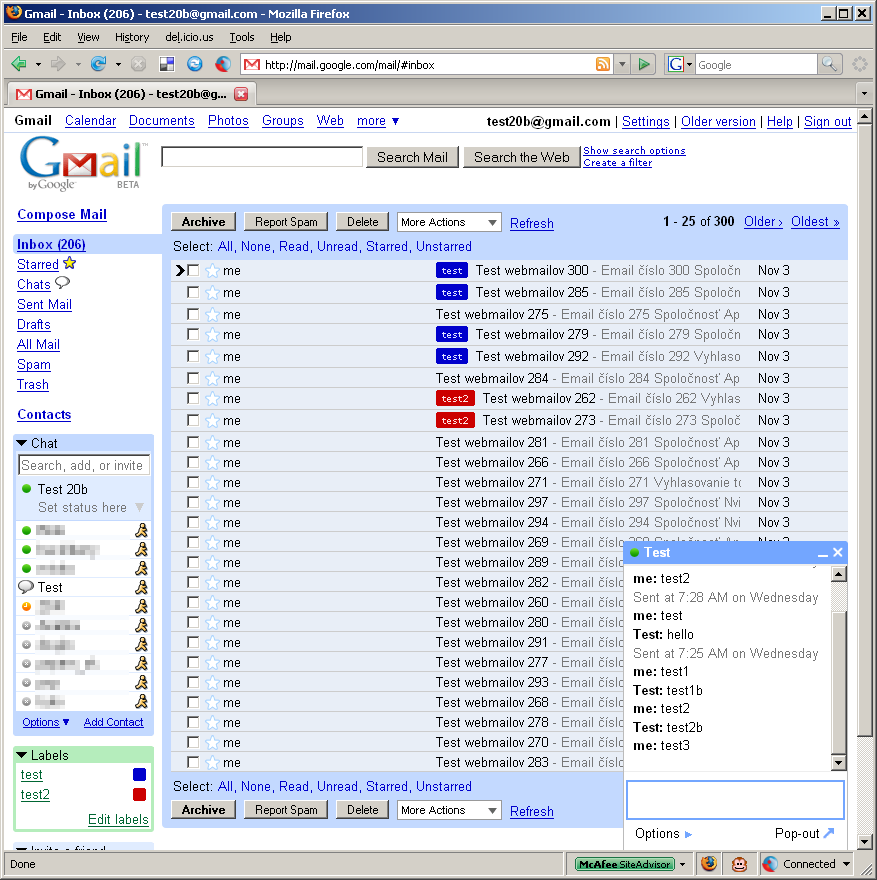Tick the checkbox for Test webmailov 283
Screen dimensions: 877x880
(x=193, y=762)
